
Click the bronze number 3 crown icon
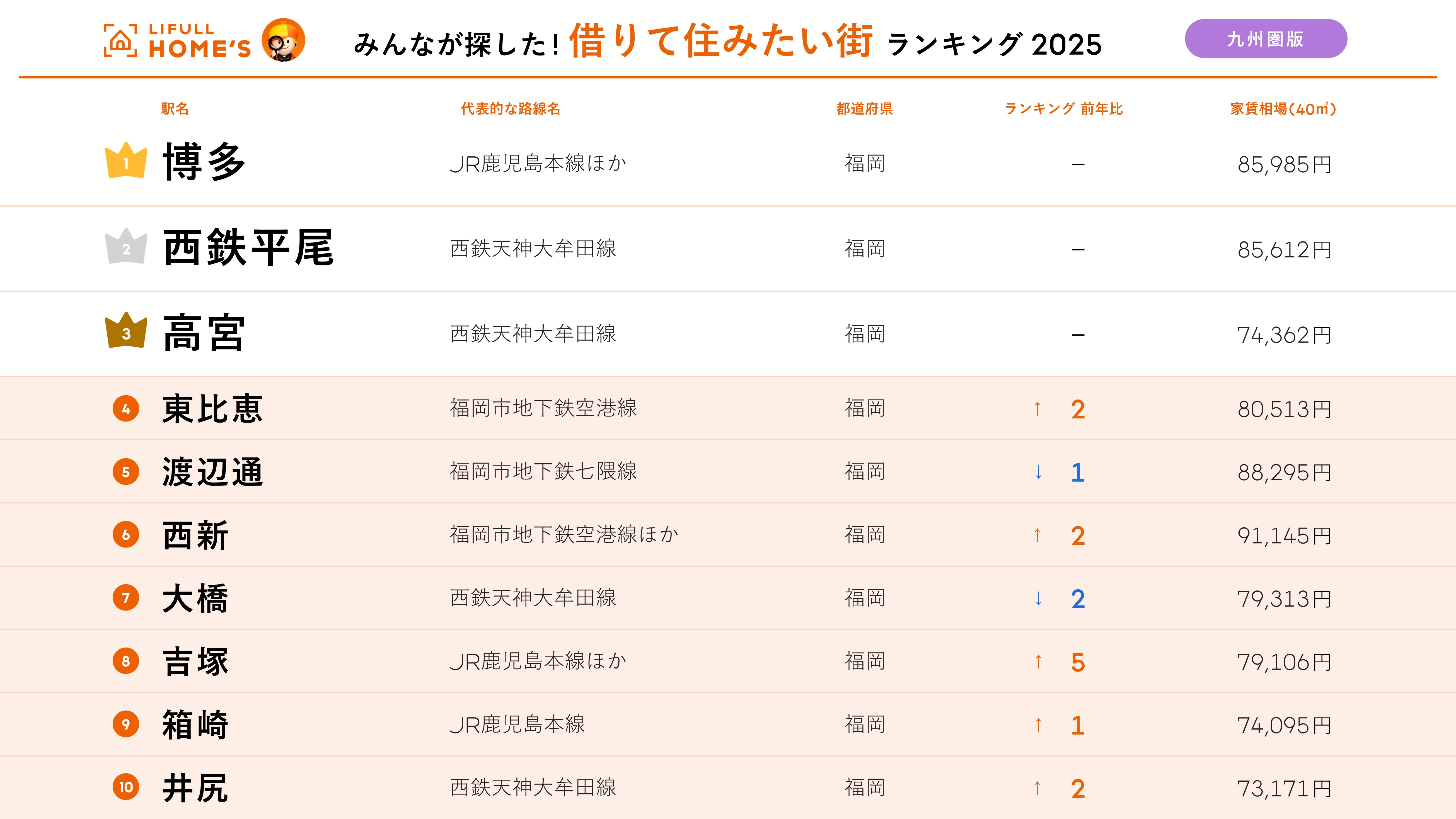coord(126,331)
